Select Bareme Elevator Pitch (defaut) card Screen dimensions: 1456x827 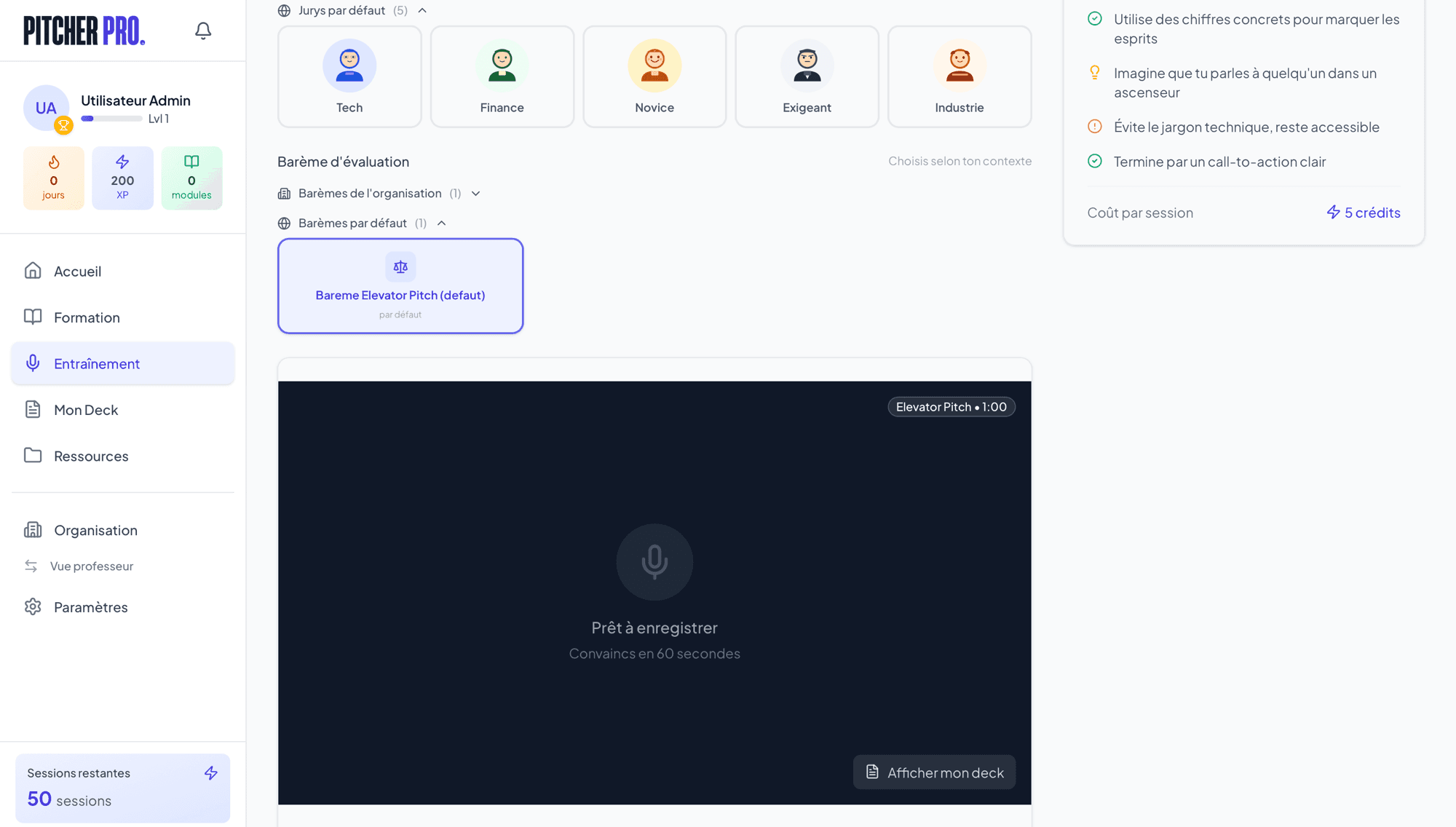(x=400, y=286)
